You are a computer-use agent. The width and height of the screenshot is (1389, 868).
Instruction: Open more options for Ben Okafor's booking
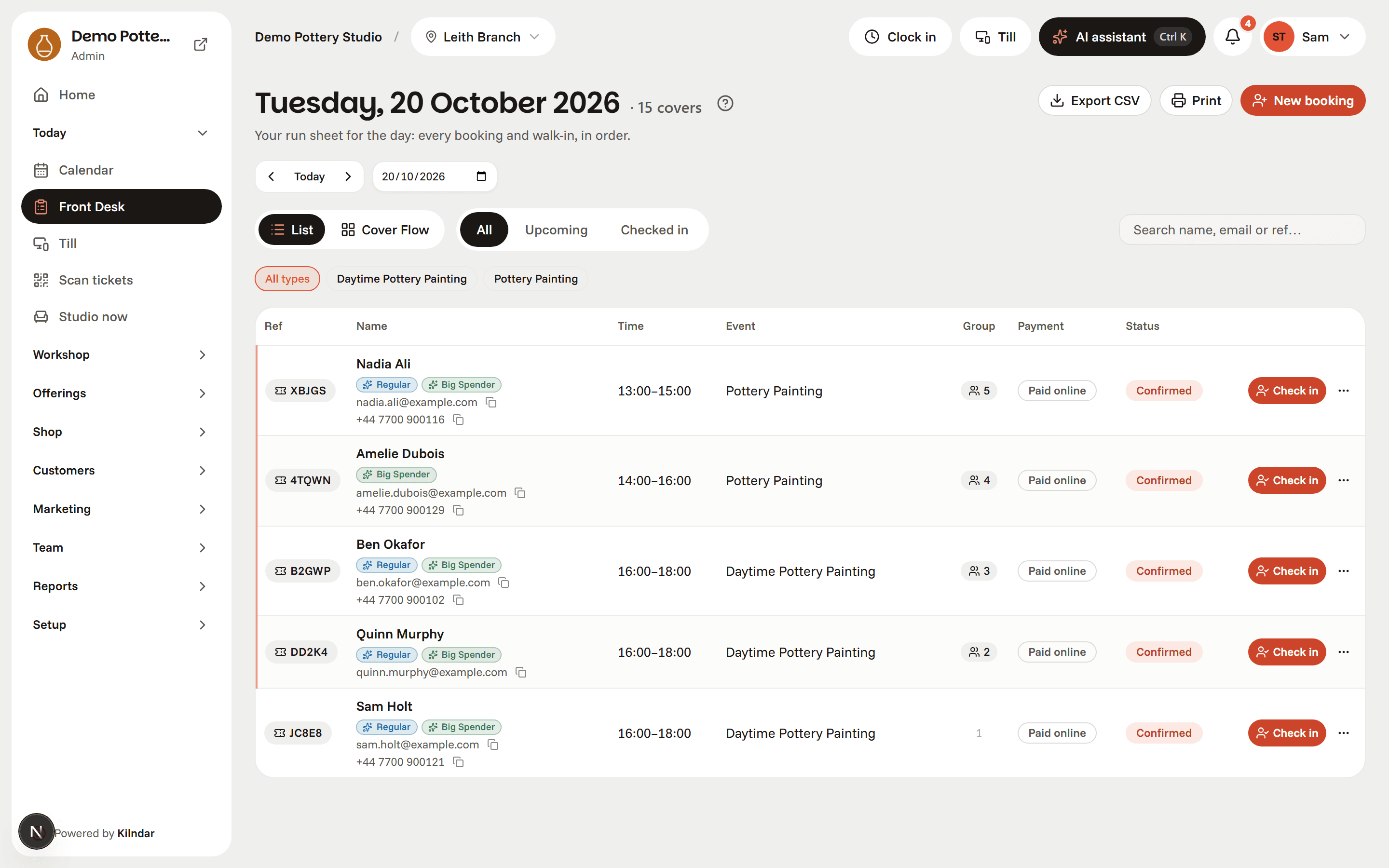coord(1344,570)
